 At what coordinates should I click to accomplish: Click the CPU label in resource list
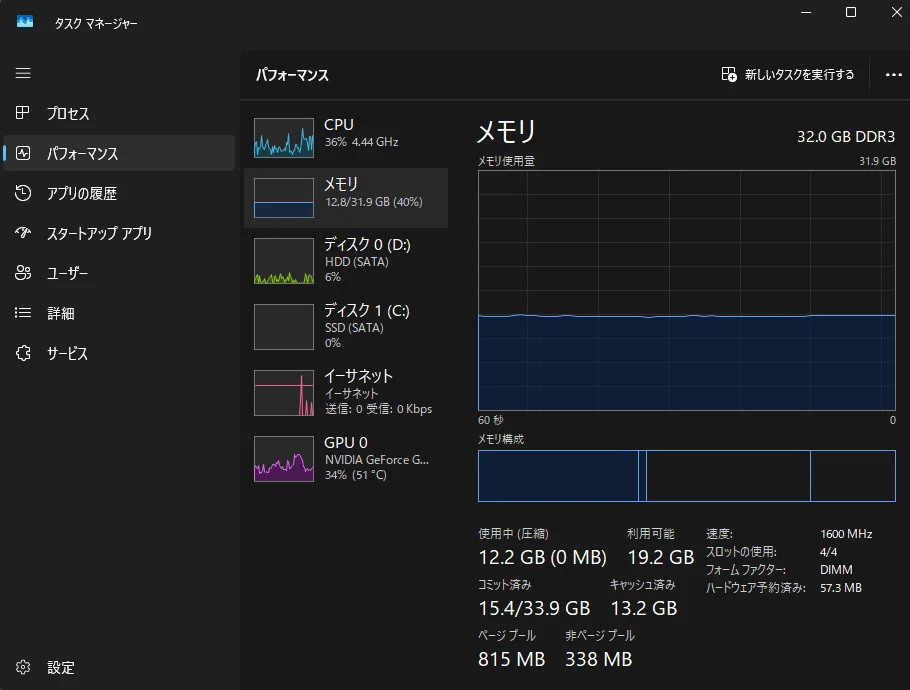pos(339,125)
